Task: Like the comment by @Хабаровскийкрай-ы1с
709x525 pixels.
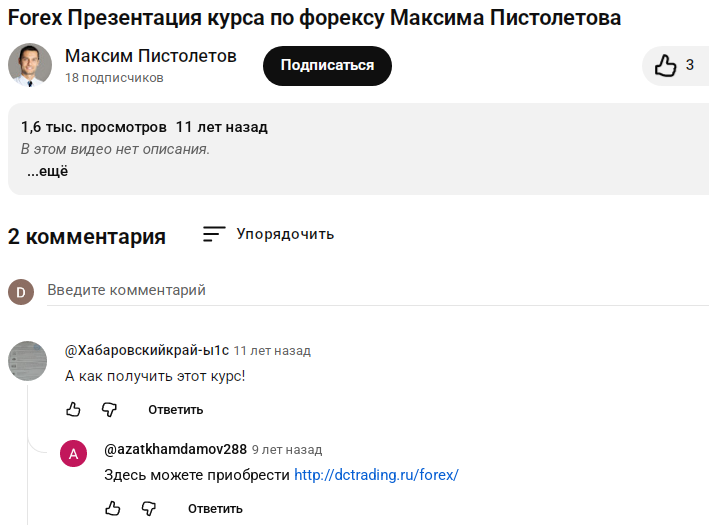Action: 73,409
